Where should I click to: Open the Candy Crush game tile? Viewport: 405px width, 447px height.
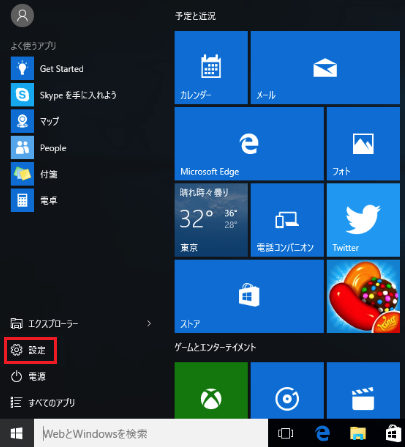click(x=363, y=296)
